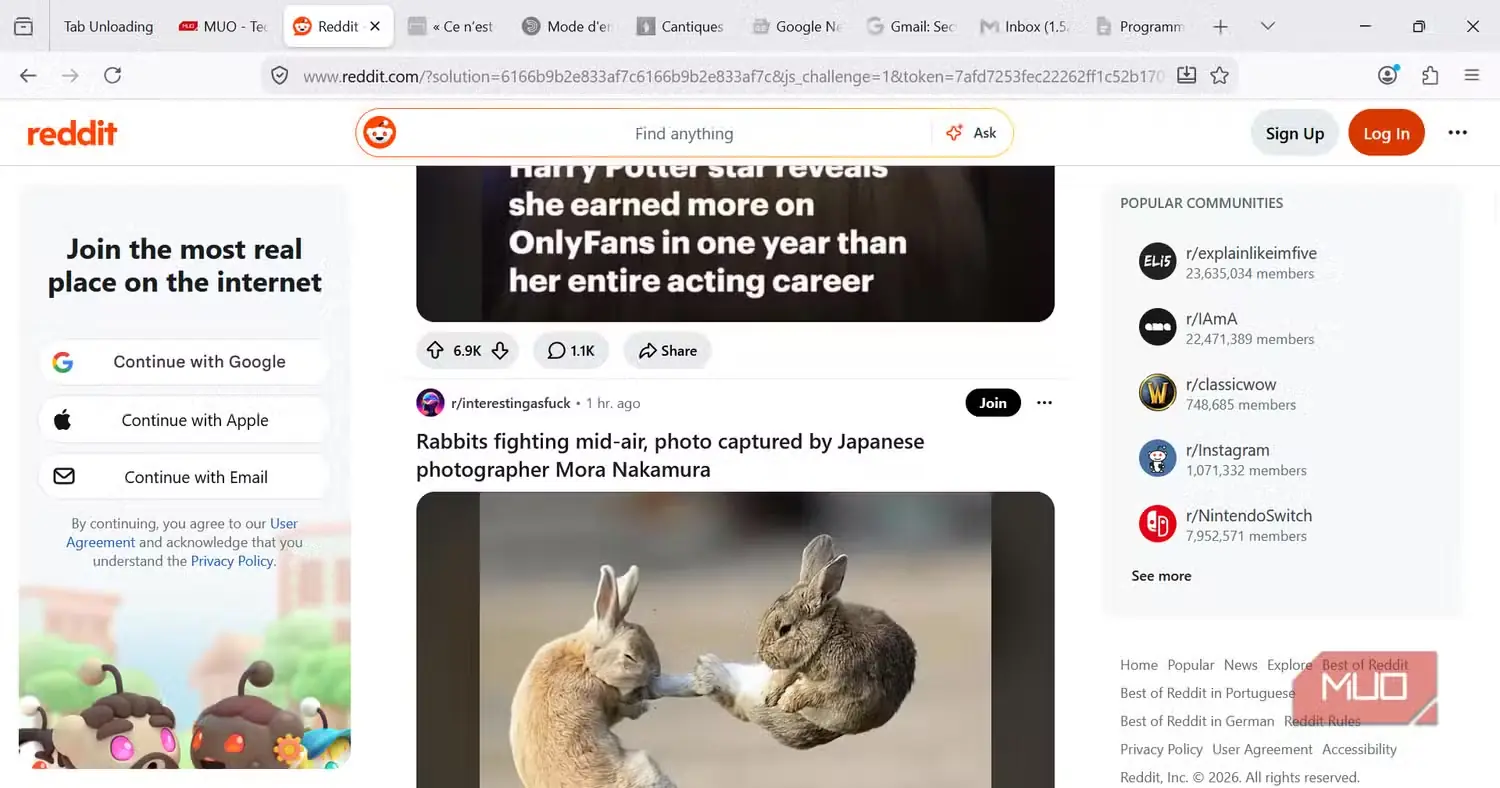Click the Home footer link

tap(1139, 665)
